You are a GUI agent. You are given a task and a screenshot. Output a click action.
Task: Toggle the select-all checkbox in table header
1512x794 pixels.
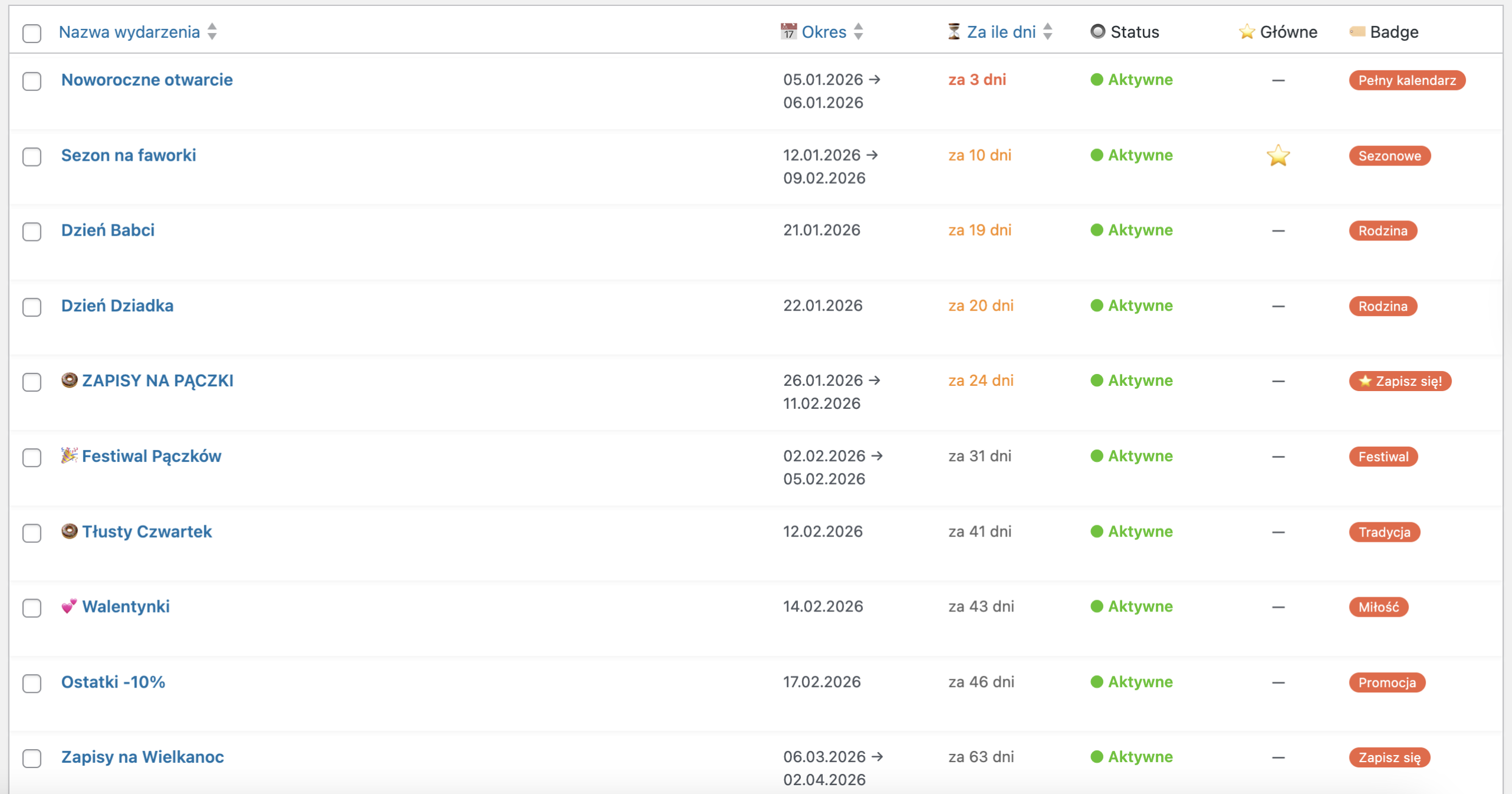pyautogui.click(x=32, y=33)
